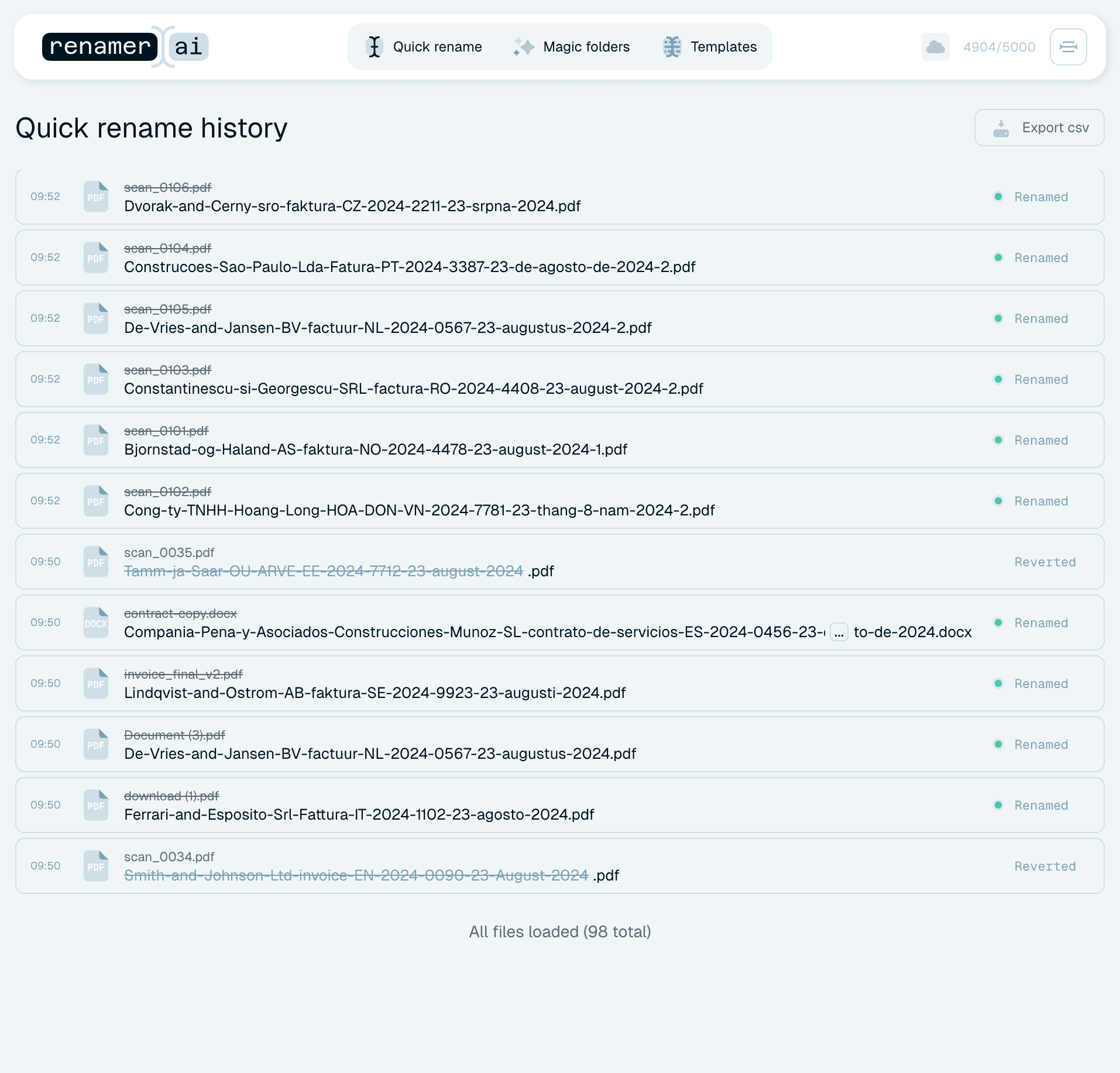Screen dimensions: 1120x1073
Task: Click the renamer ai logo
Action: point(125,47)
